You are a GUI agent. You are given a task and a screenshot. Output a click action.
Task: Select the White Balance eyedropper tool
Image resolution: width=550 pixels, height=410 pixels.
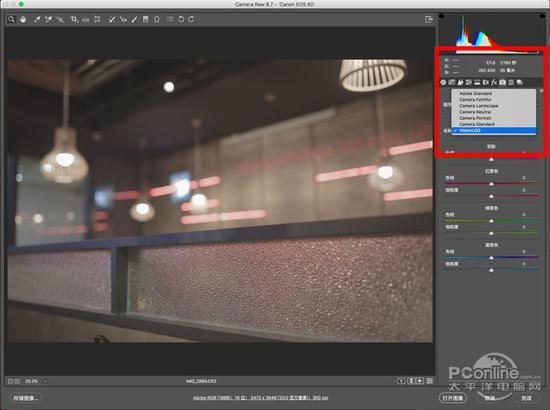tap(37, 19)
